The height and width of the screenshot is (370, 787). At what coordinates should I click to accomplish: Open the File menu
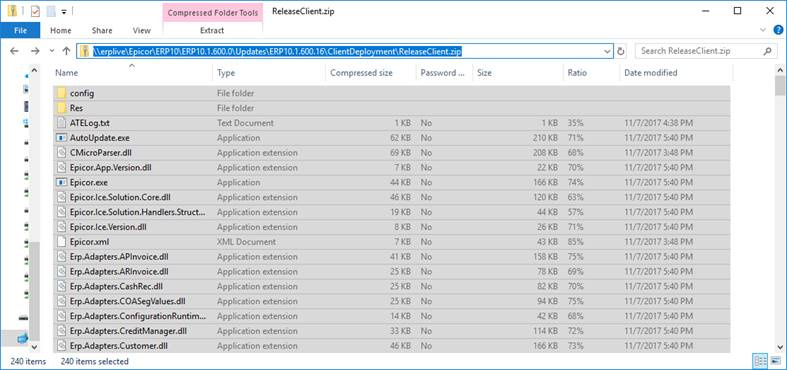pos(20,30)
